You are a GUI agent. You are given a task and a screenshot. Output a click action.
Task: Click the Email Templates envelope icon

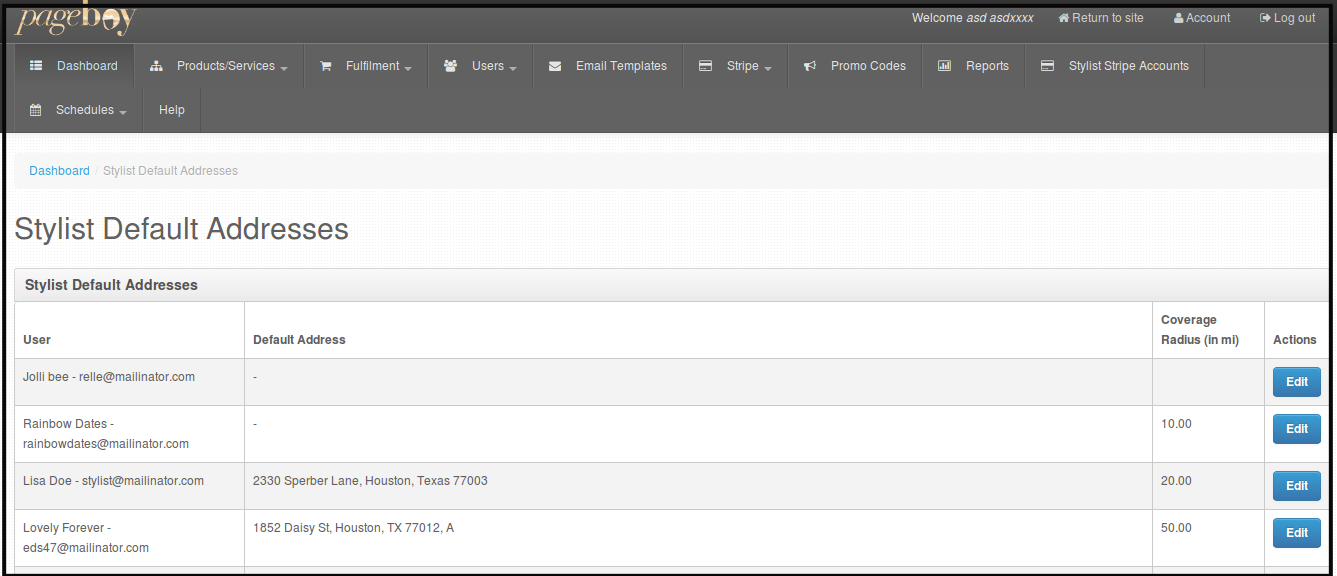(555, 66)
